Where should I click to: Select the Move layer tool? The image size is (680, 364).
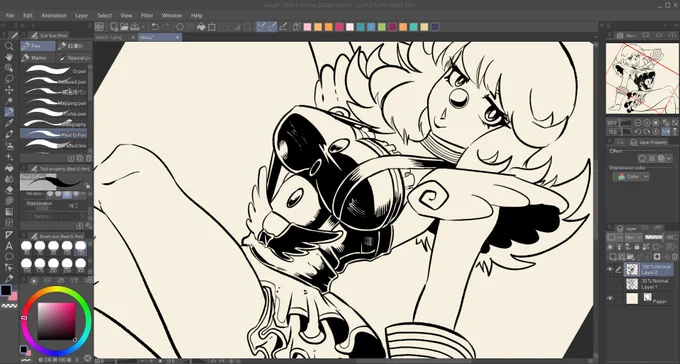tap(9, 90)
